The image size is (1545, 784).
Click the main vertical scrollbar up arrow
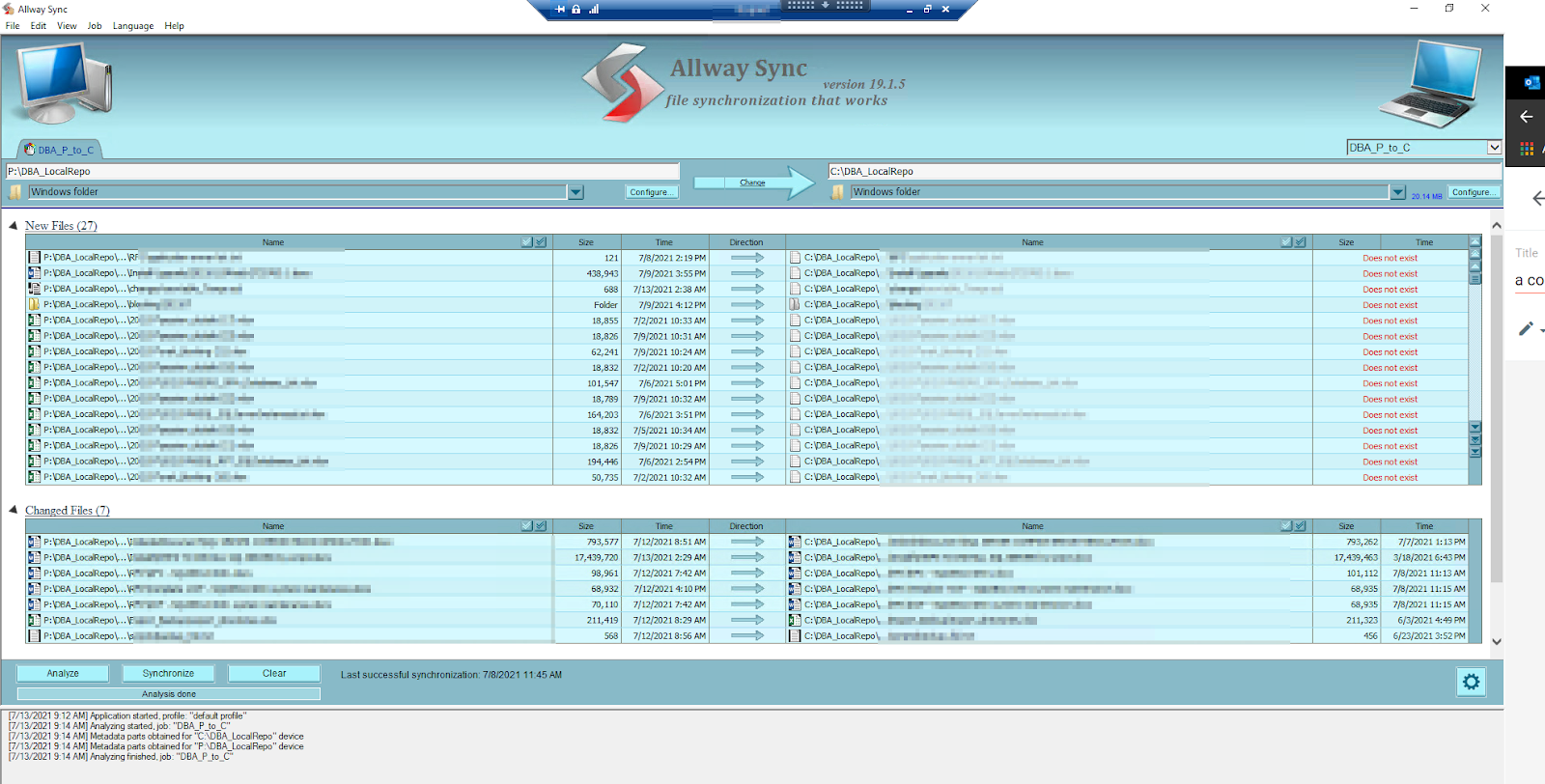pyautogui.click(x=1496, y=225)
